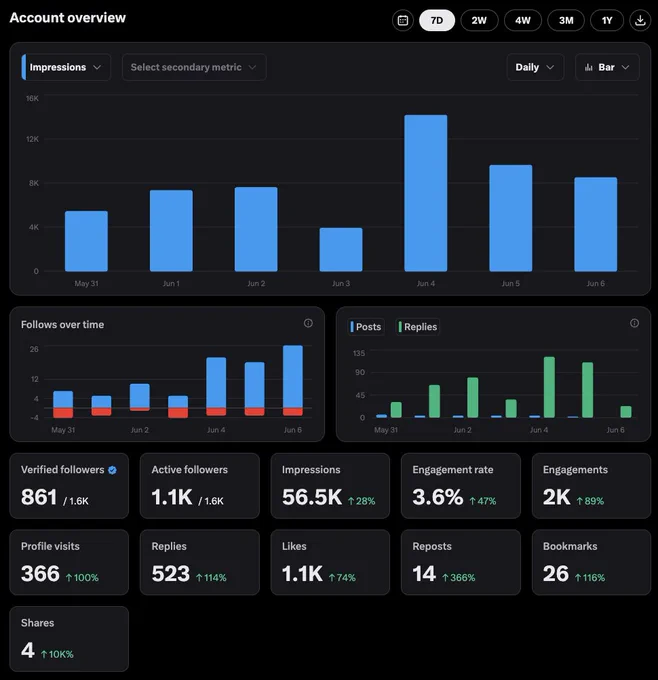This screenshot has height=680, width=658.
Task: Click the Account overview heading
Action: [x=68, y=18]
